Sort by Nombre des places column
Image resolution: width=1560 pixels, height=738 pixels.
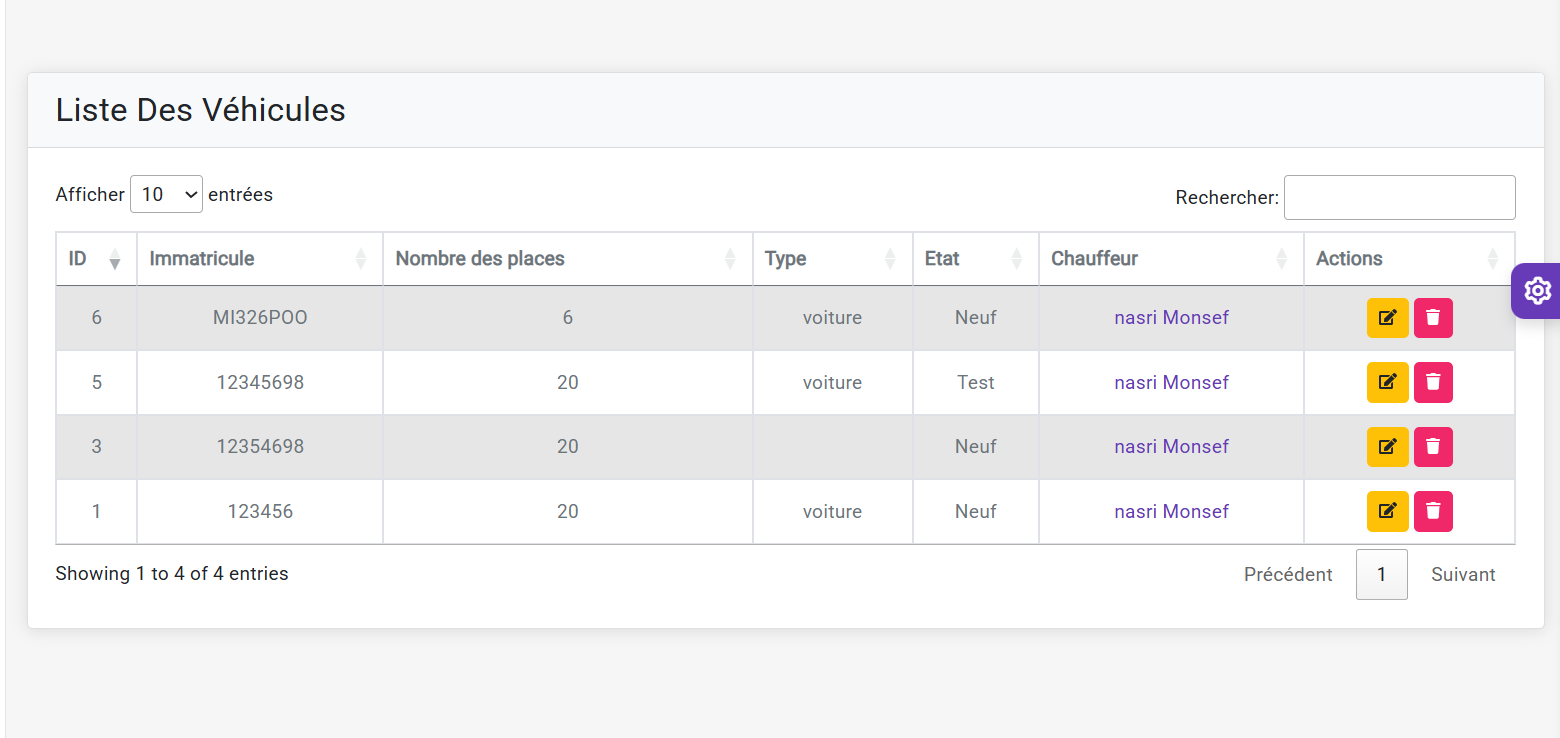567,259
